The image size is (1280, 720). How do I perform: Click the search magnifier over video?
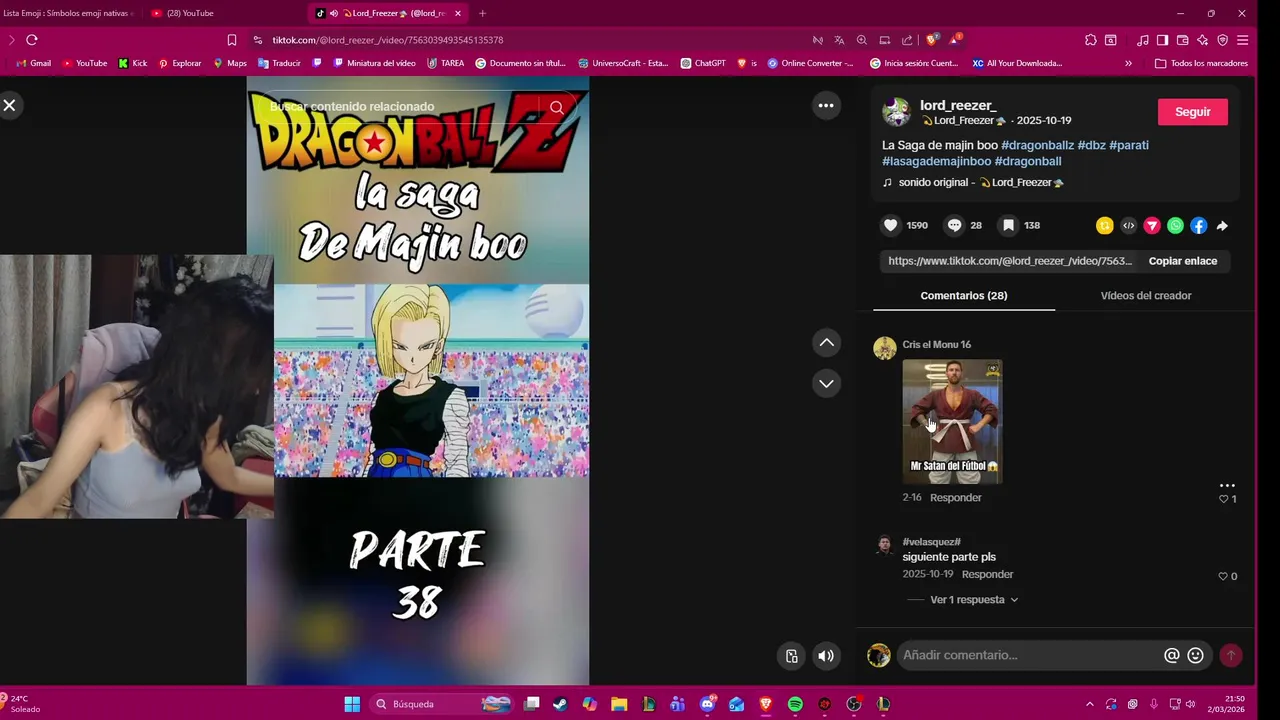(x=557, y=107)
